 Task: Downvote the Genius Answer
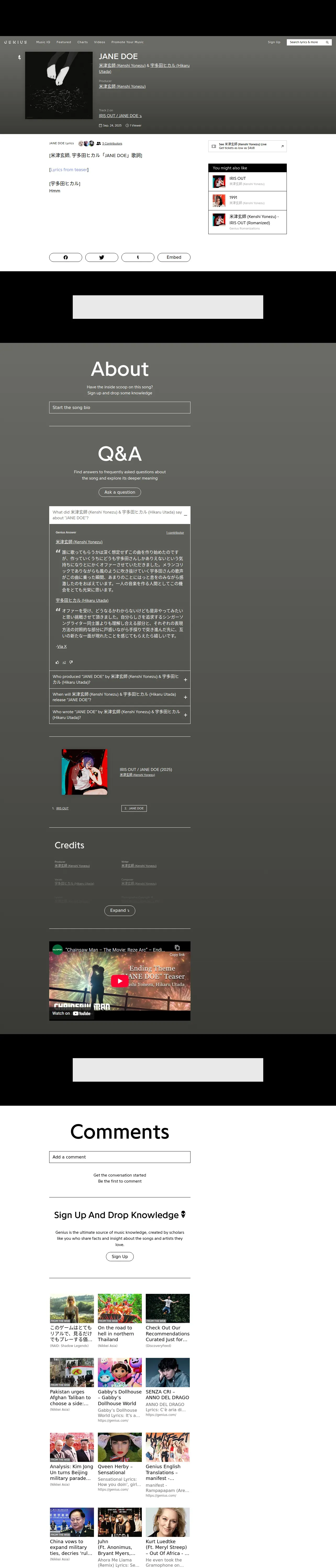pyautogui.click(x=71, y=662)
